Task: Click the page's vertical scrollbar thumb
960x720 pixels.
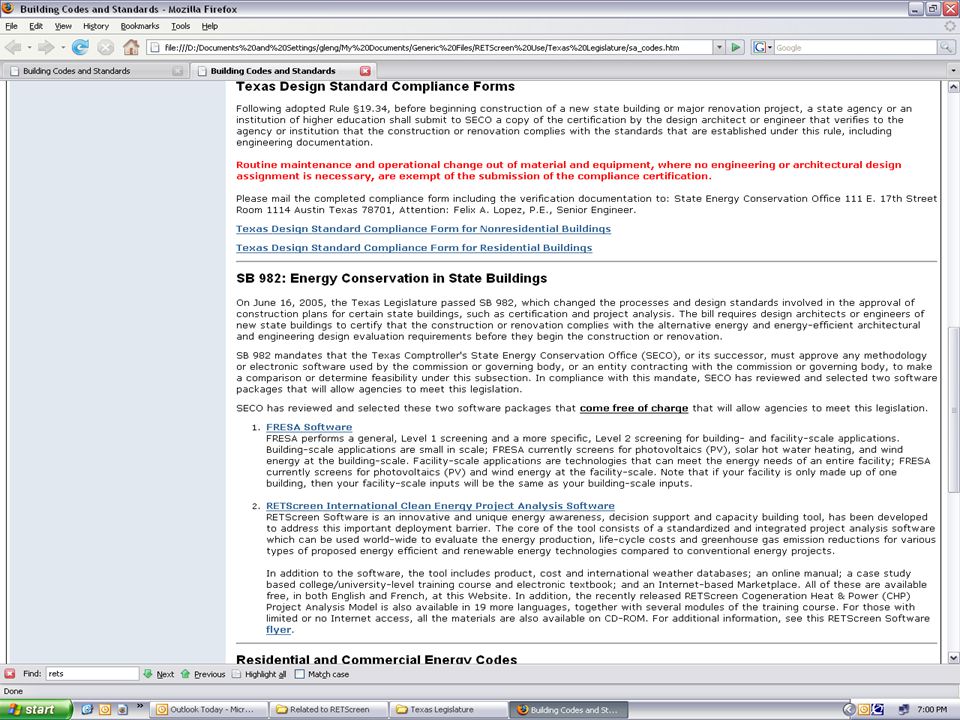Action: pos(953,410)
